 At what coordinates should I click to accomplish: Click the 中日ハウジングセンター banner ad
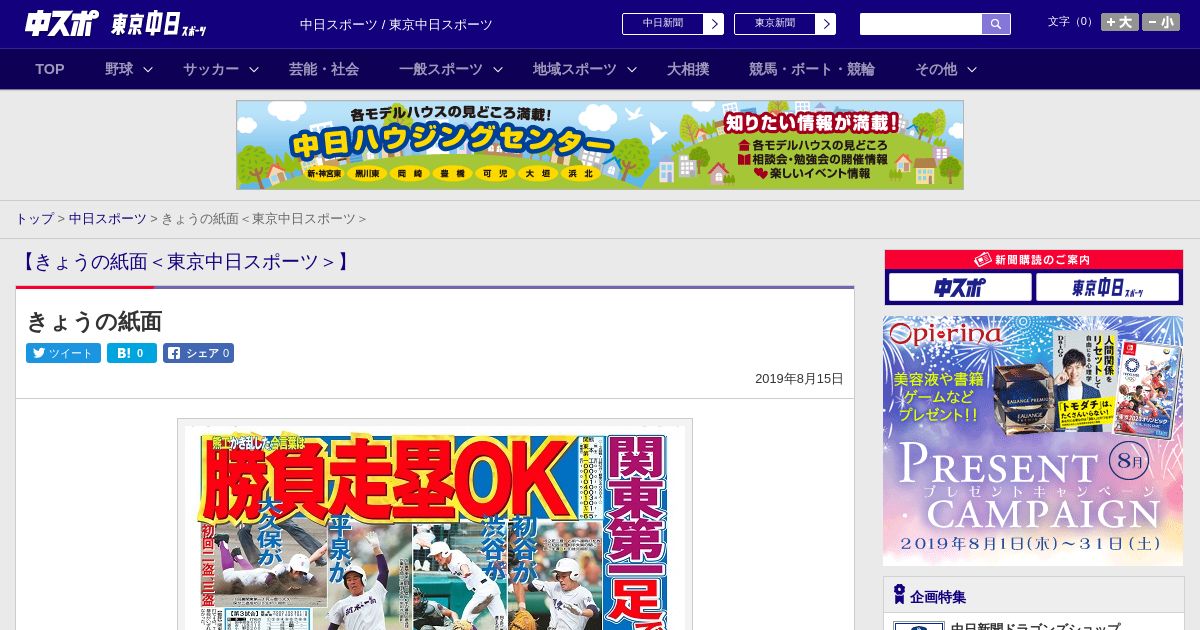click(x=600, y=145)
